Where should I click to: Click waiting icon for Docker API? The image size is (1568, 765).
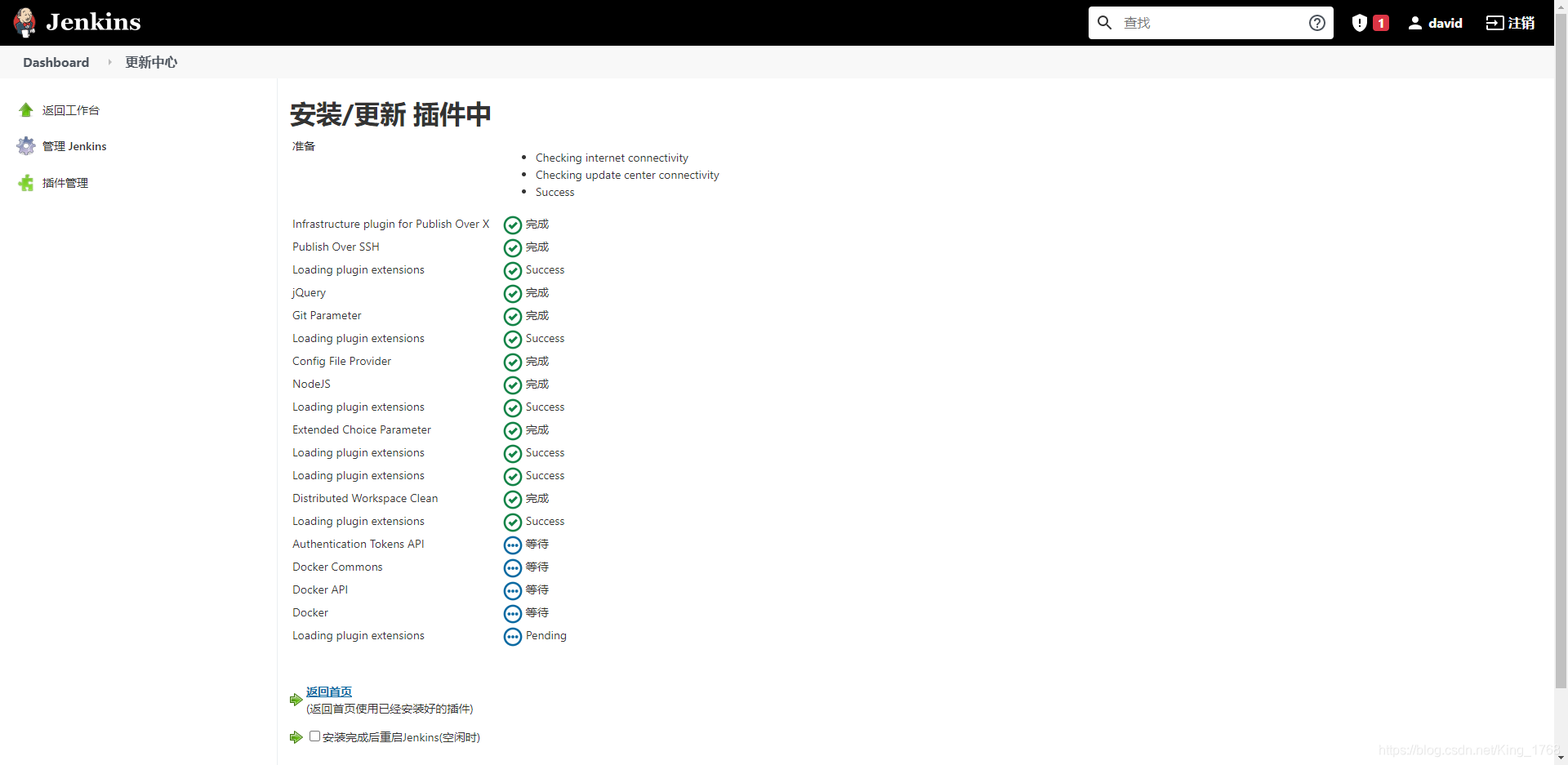pyautogui.click(x=513, y=590)
